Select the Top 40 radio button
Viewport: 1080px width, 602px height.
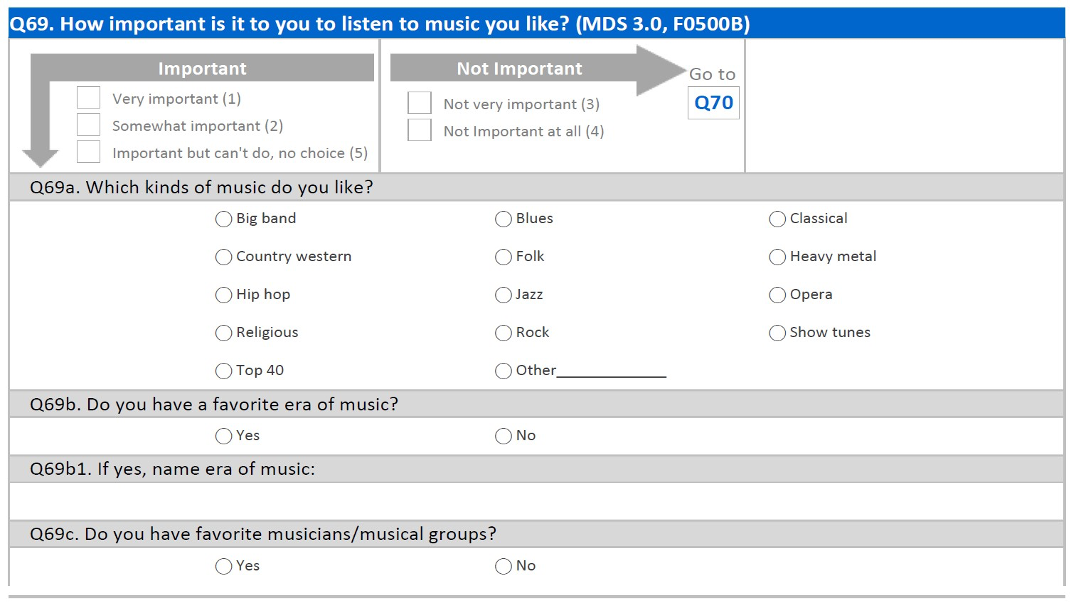[x=224, y=370]
